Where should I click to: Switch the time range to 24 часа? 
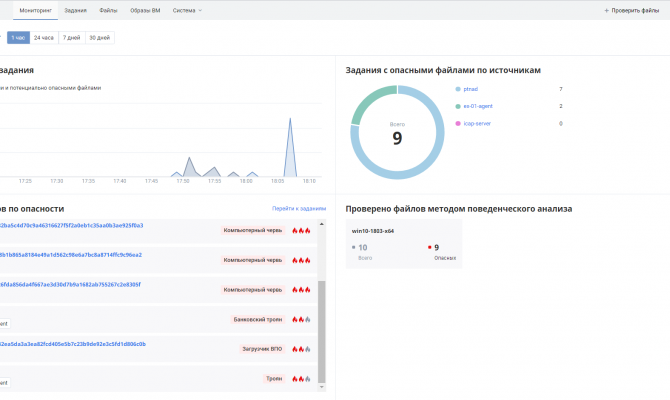[44, 37]
